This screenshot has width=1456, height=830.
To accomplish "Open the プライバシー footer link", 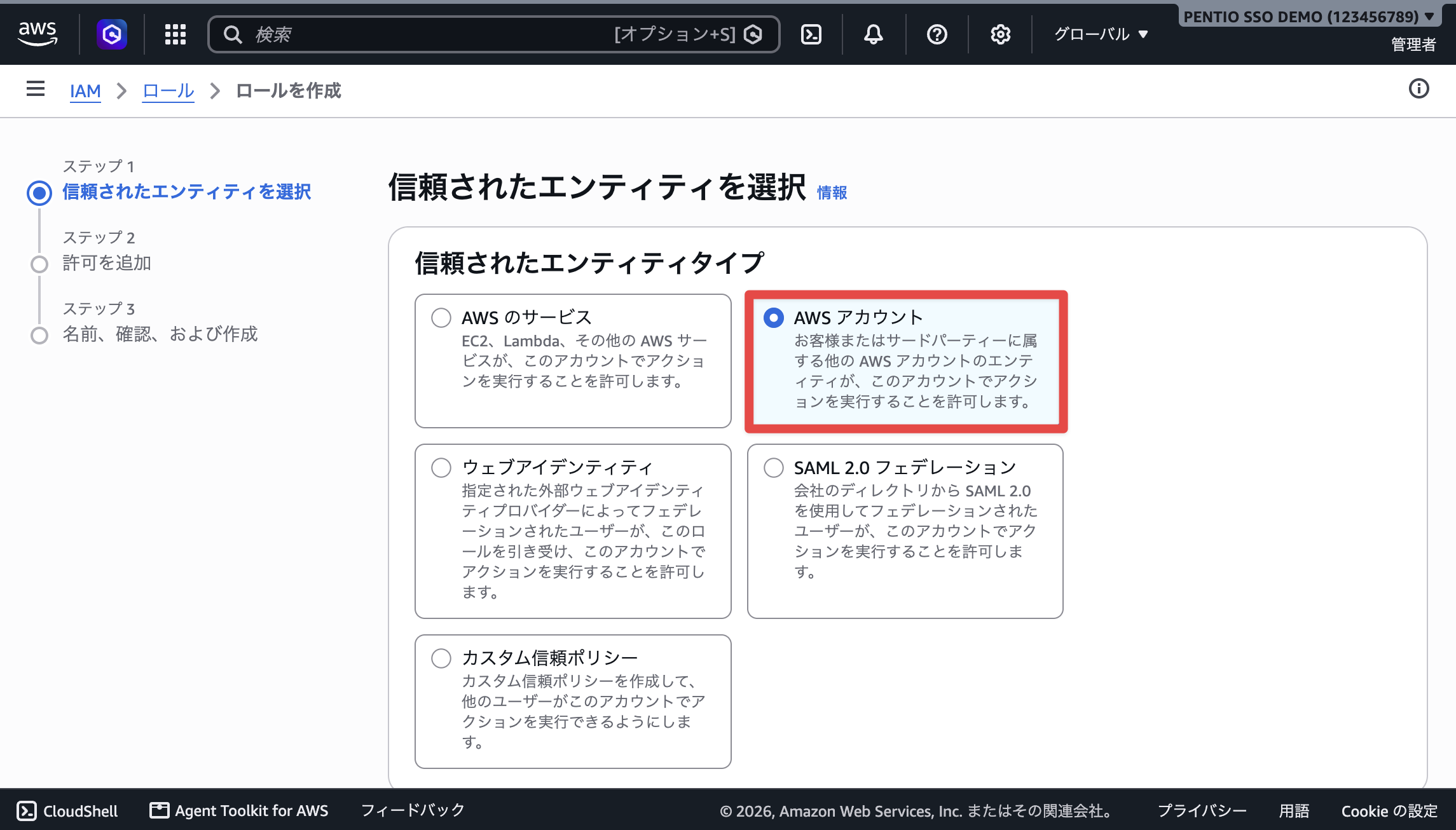I will pyautogui.click(x=1202, y=811).
